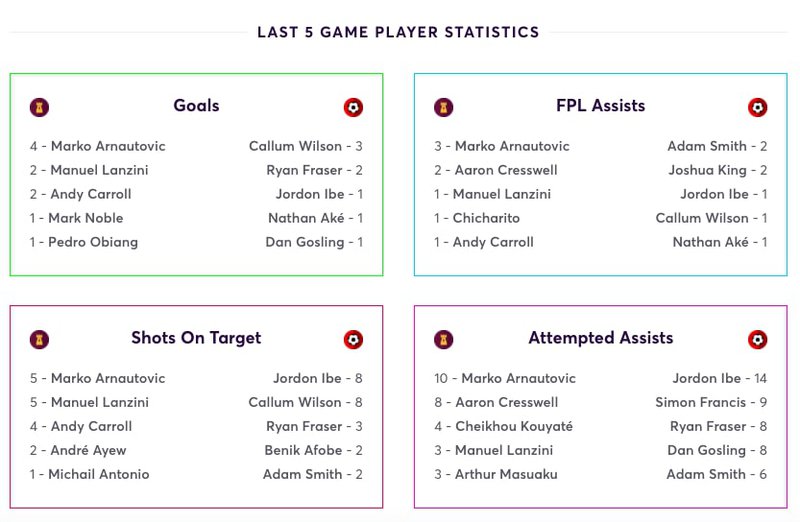
Task: Click the Last 5 Game Player Statistics title
Action: 398,32
